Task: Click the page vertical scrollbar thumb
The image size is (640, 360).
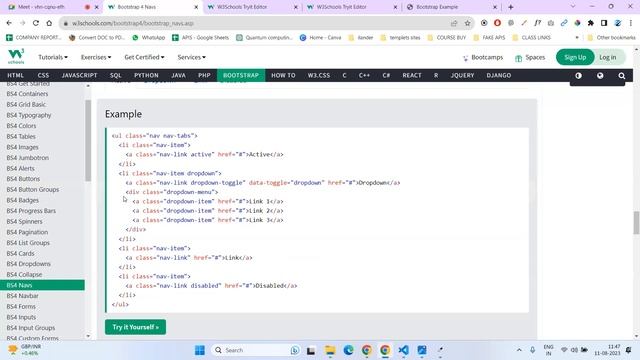Action: pos(636,223)
